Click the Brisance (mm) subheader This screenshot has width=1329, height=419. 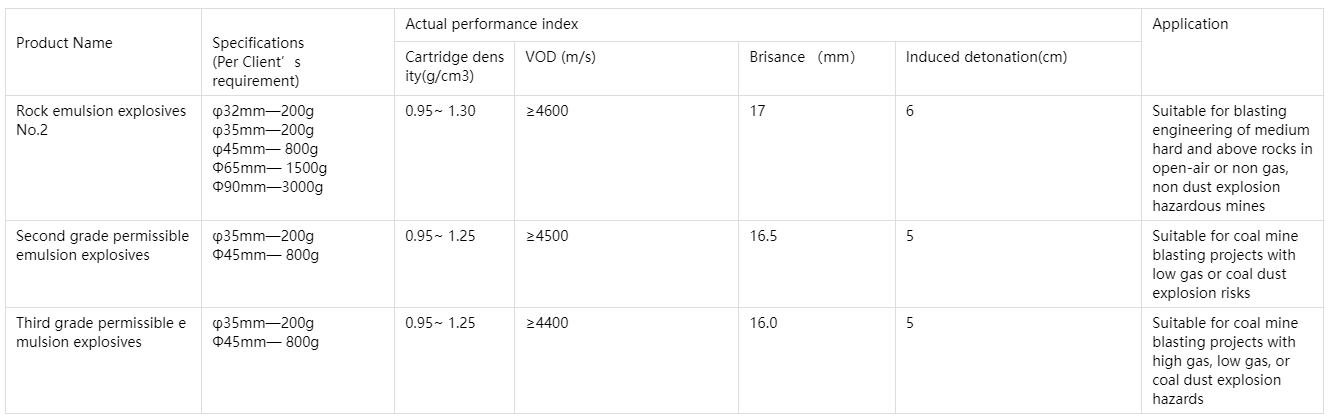click(802, 57)
